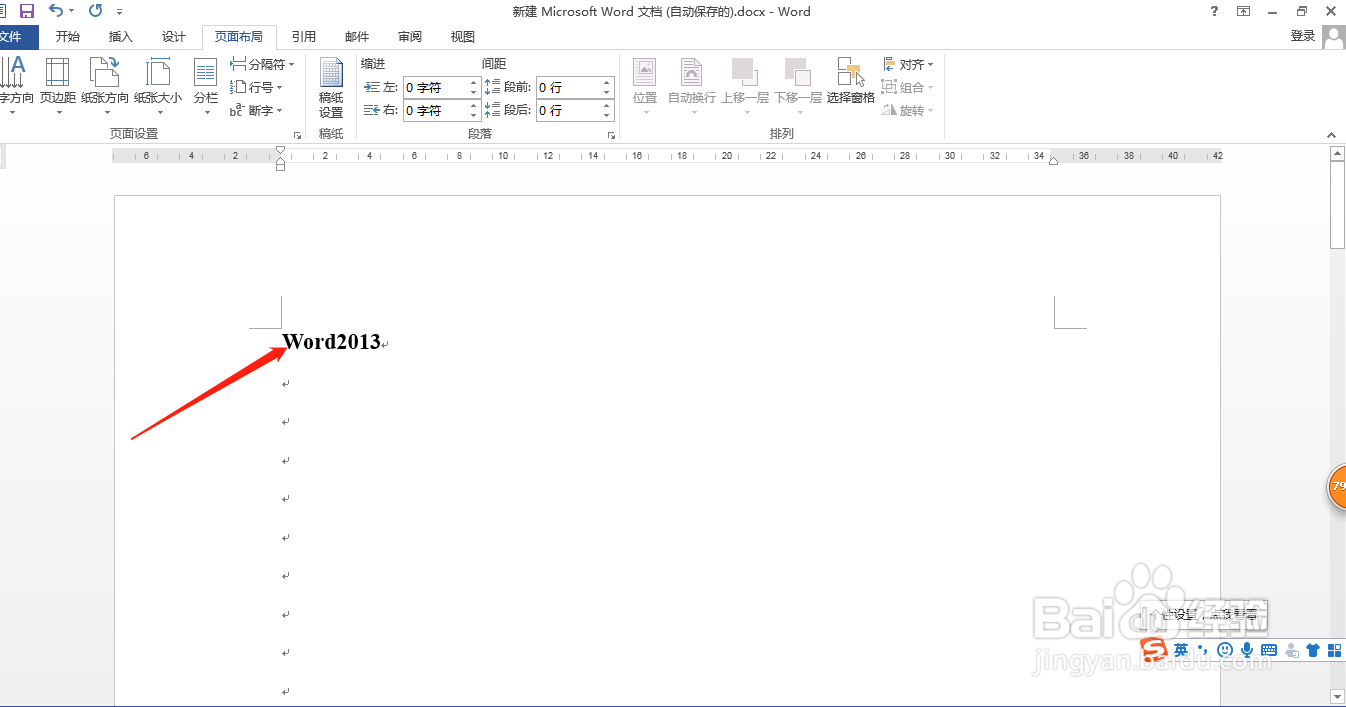Switch to the 审阅 (Review) tab
This screenshot has width=1346, height=707.
[x=410, y=37]
